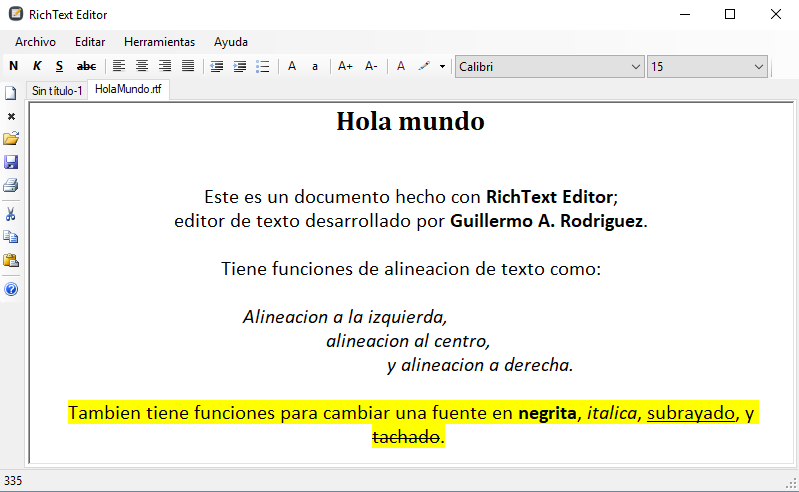Click the RichText Editor app icon

[16, 14]
